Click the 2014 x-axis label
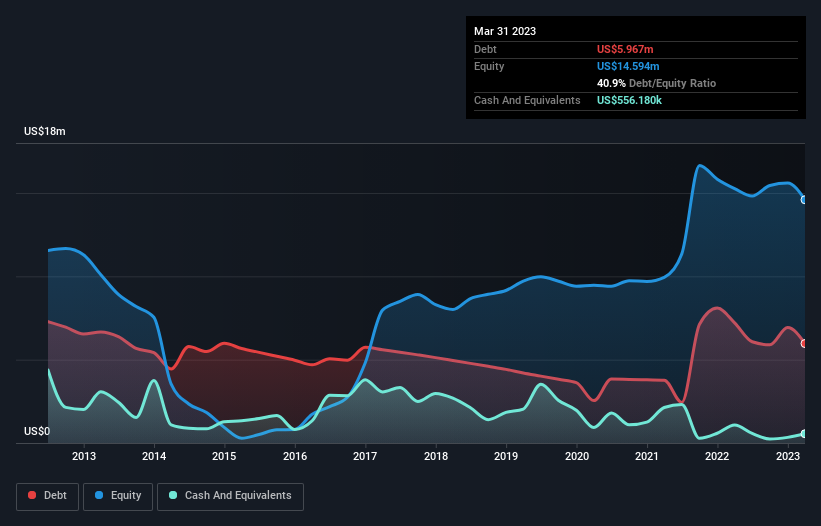This screenshot has height=526, width=821. point(154,456)
